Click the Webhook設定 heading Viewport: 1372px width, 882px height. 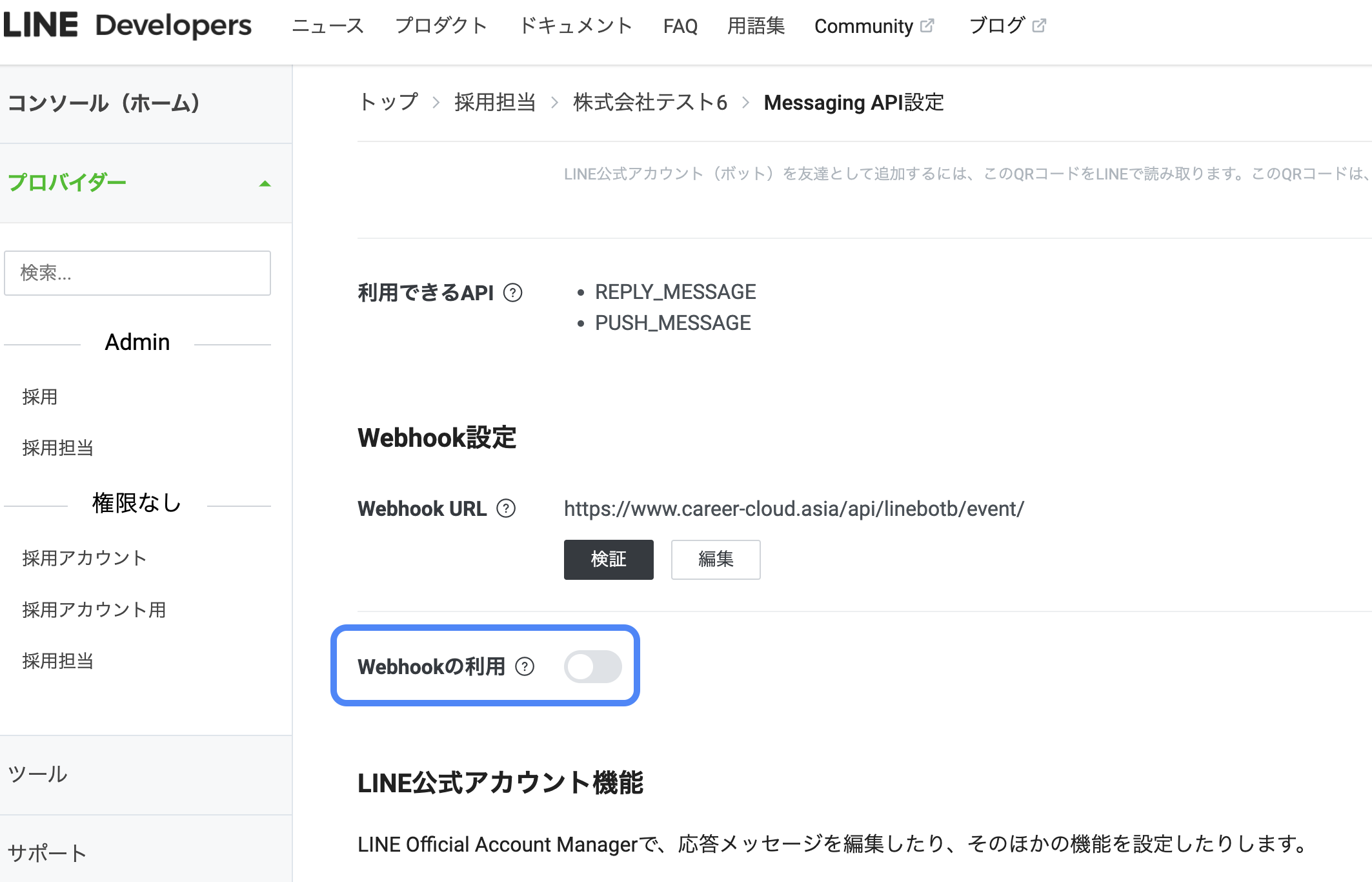coord(437,438)
